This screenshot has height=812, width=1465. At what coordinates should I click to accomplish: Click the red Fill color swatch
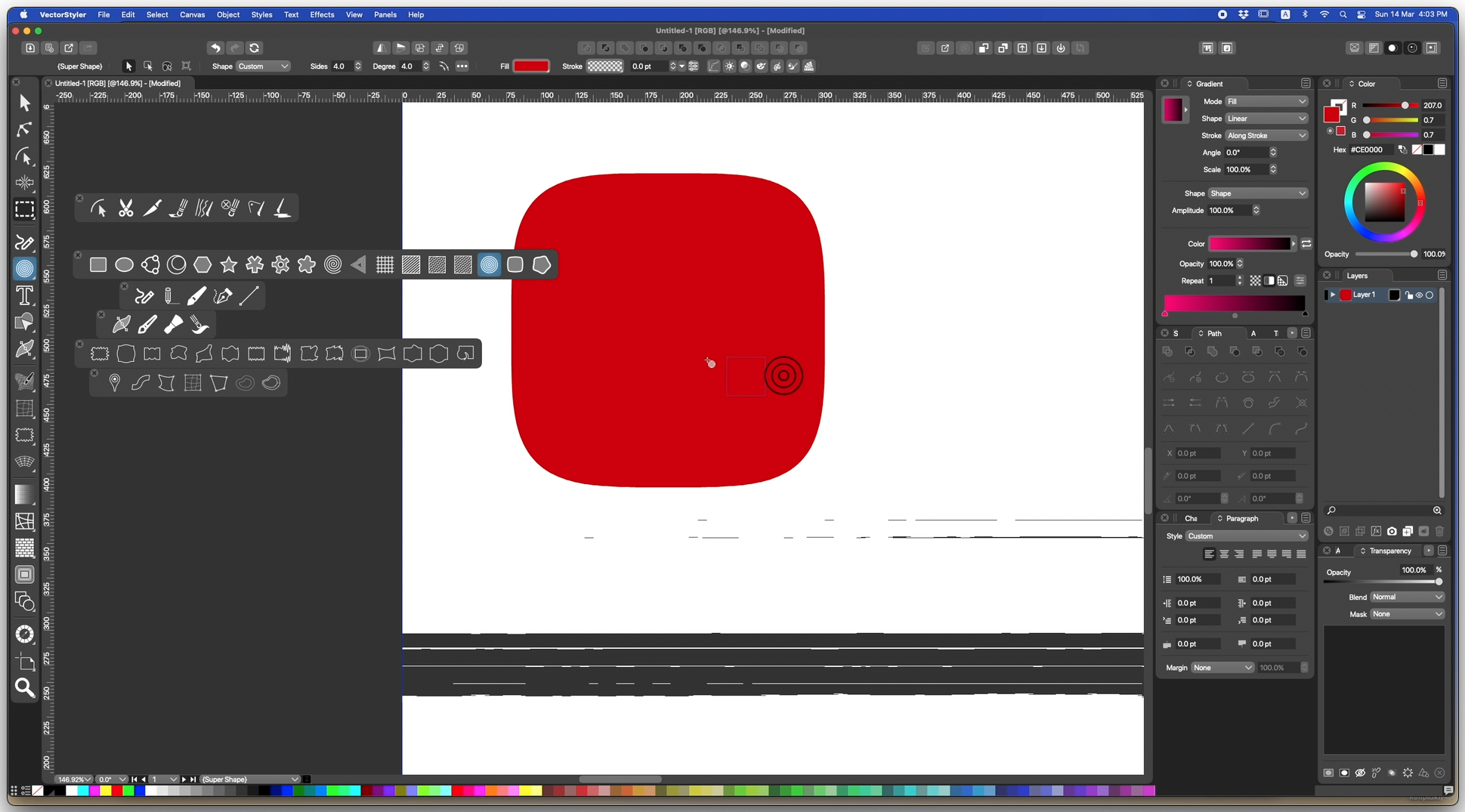coord(530,66)
